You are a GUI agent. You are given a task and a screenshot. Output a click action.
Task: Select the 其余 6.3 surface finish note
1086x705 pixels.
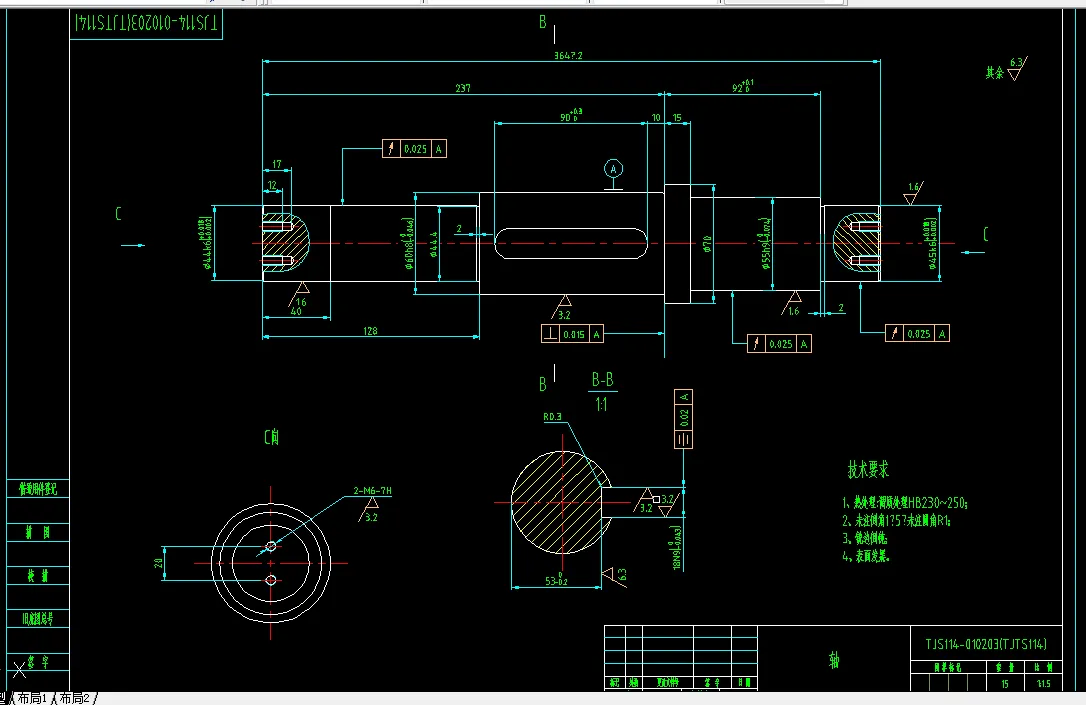(x=1006, y=69)
